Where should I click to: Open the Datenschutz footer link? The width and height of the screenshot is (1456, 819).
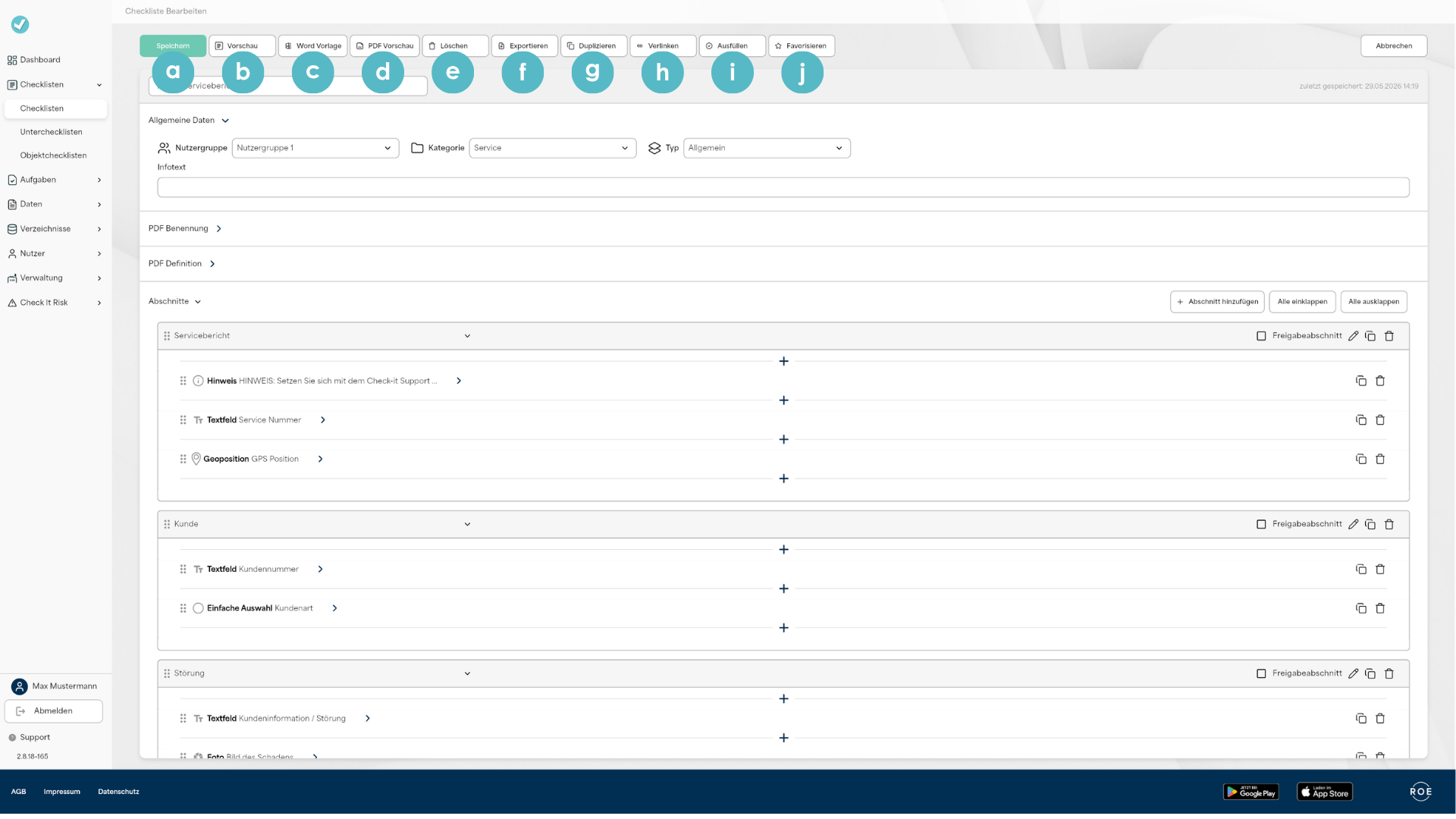(118, 792)
